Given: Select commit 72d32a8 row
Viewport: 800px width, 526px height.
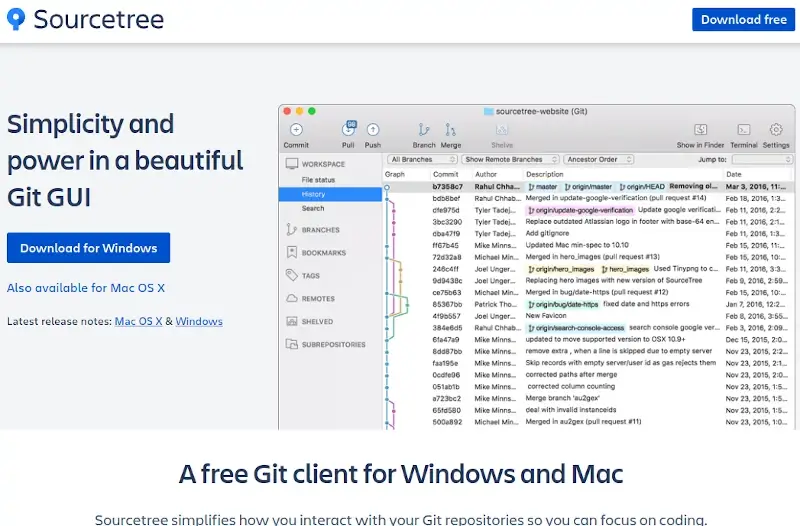Looking at the screenshot, I should (588, 257).
